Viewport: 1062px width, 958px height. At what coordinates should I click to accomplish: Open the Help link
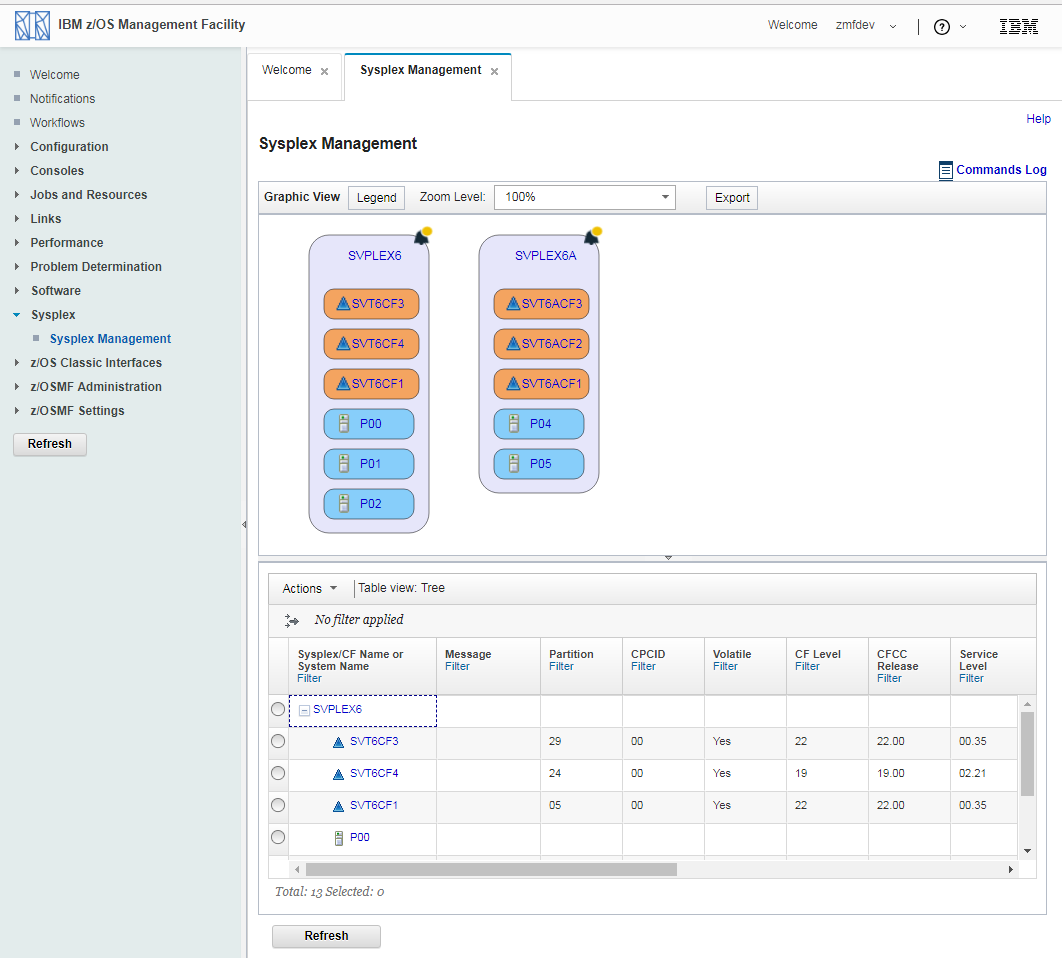click(1038, 119)
